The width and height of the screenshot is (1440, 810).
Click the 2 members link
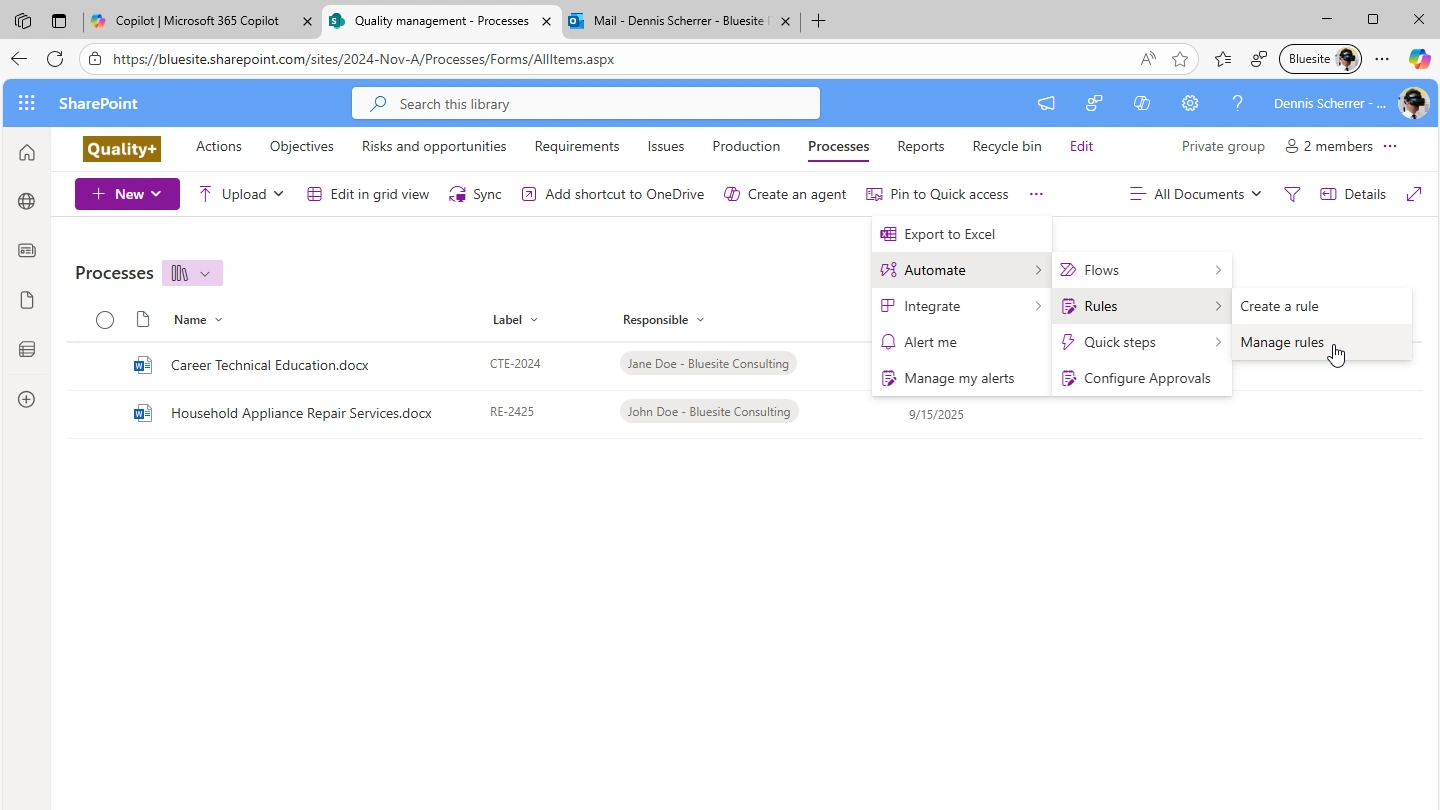click(x=1329, y=146)
